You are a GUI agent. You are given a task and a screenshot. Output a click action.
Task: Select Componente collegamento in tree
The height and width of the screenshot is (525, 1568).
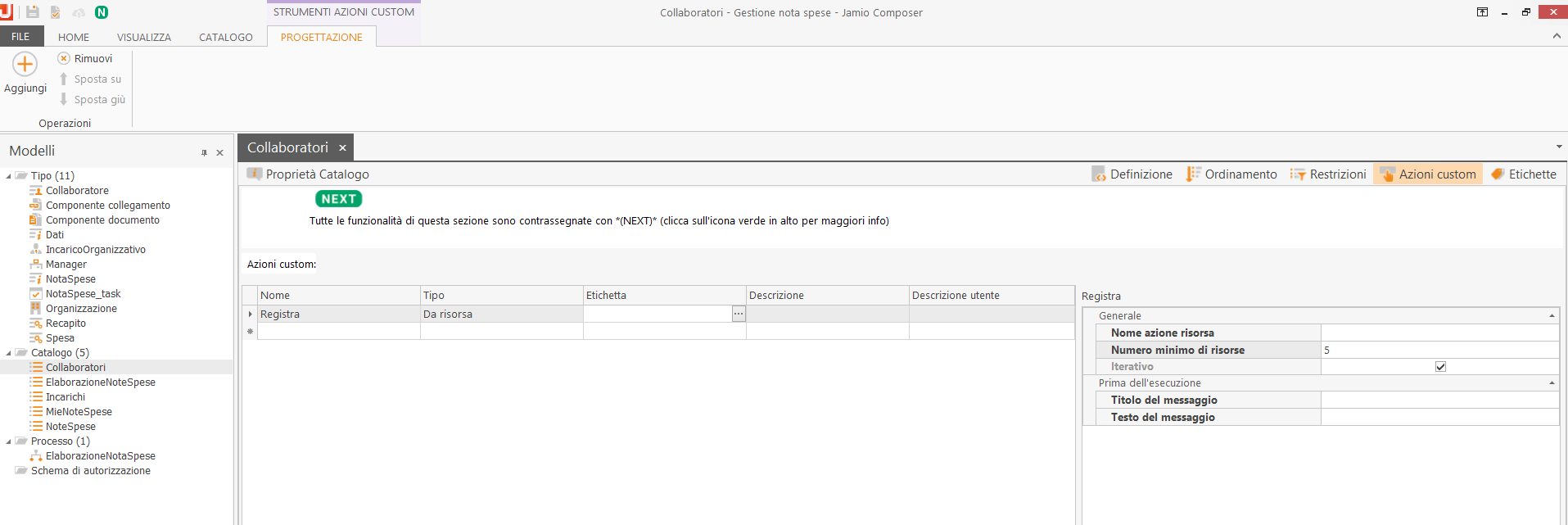[108, 206]
